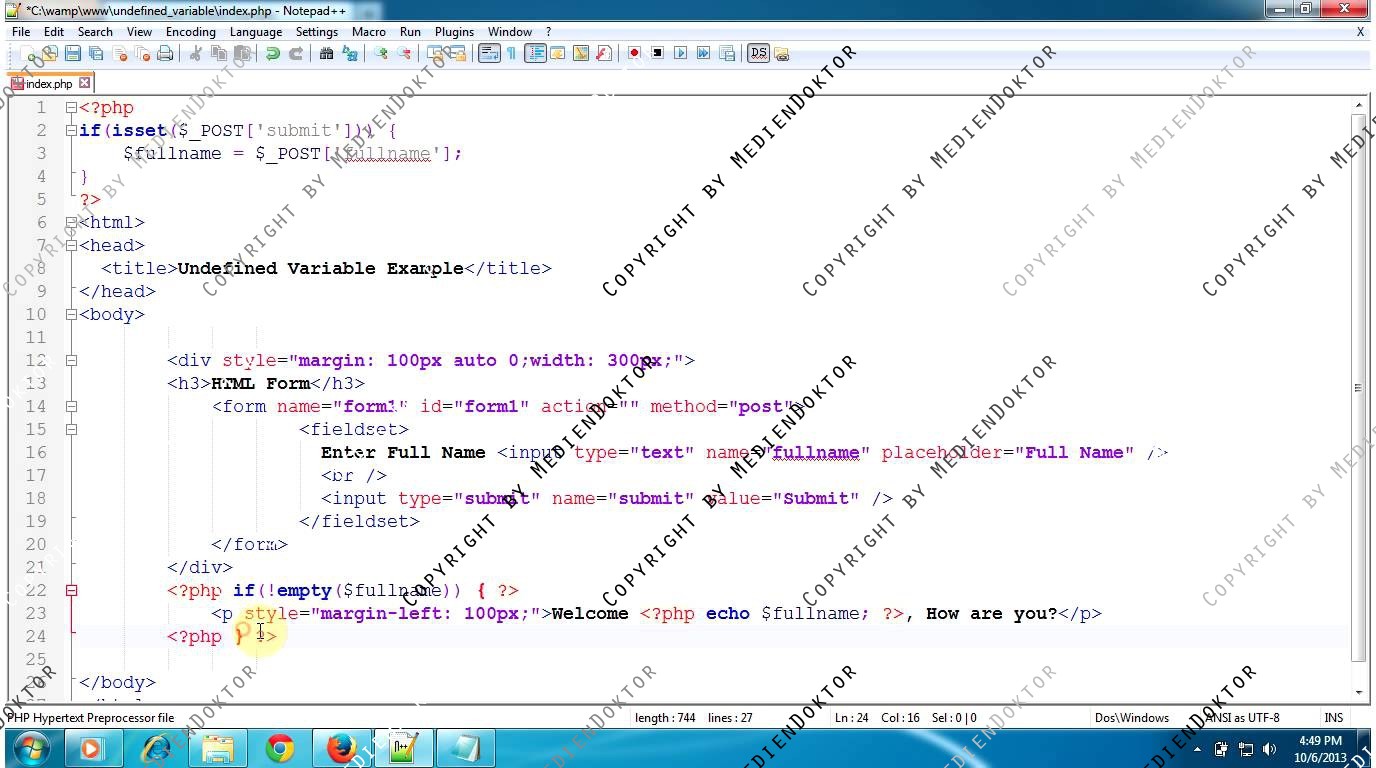The width and height of the screenshot is (1376, 768).
Task: Toggle the Indent Guide toolbar button
Action: [x=535, y=53]
